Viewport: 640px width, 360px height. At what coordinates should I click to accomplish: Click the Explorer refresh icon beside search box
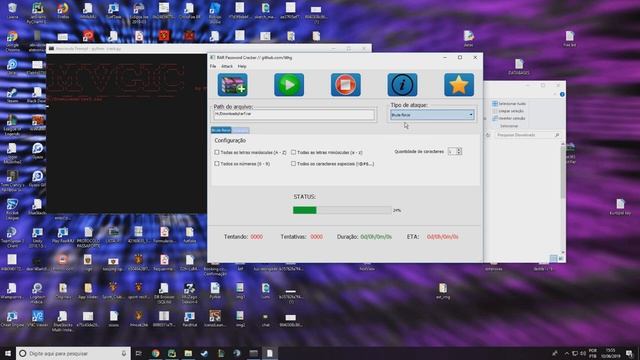pos(488,135)
